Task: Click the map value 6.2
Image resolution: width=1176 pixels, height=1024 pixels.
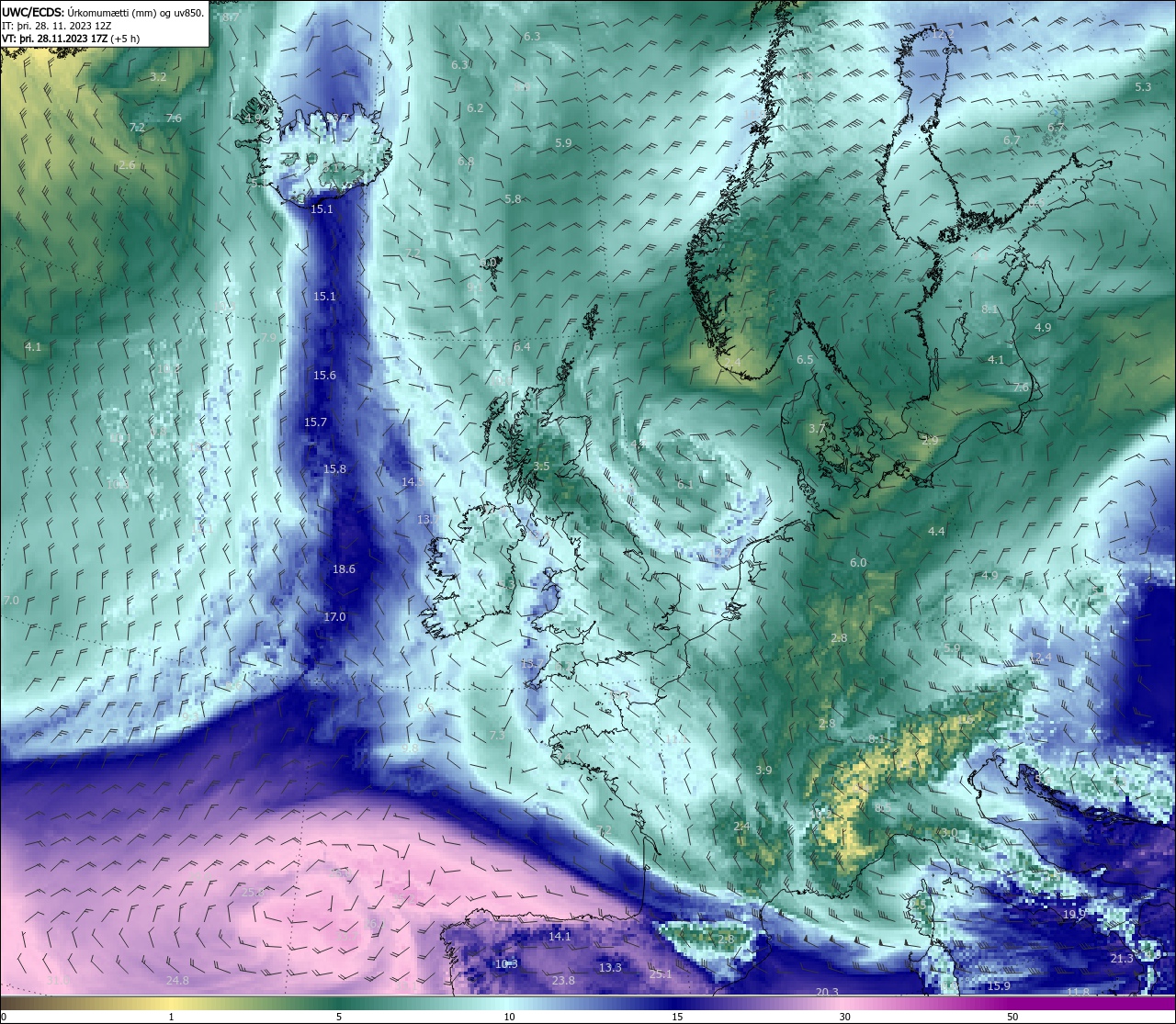Action: pos(475,108)
